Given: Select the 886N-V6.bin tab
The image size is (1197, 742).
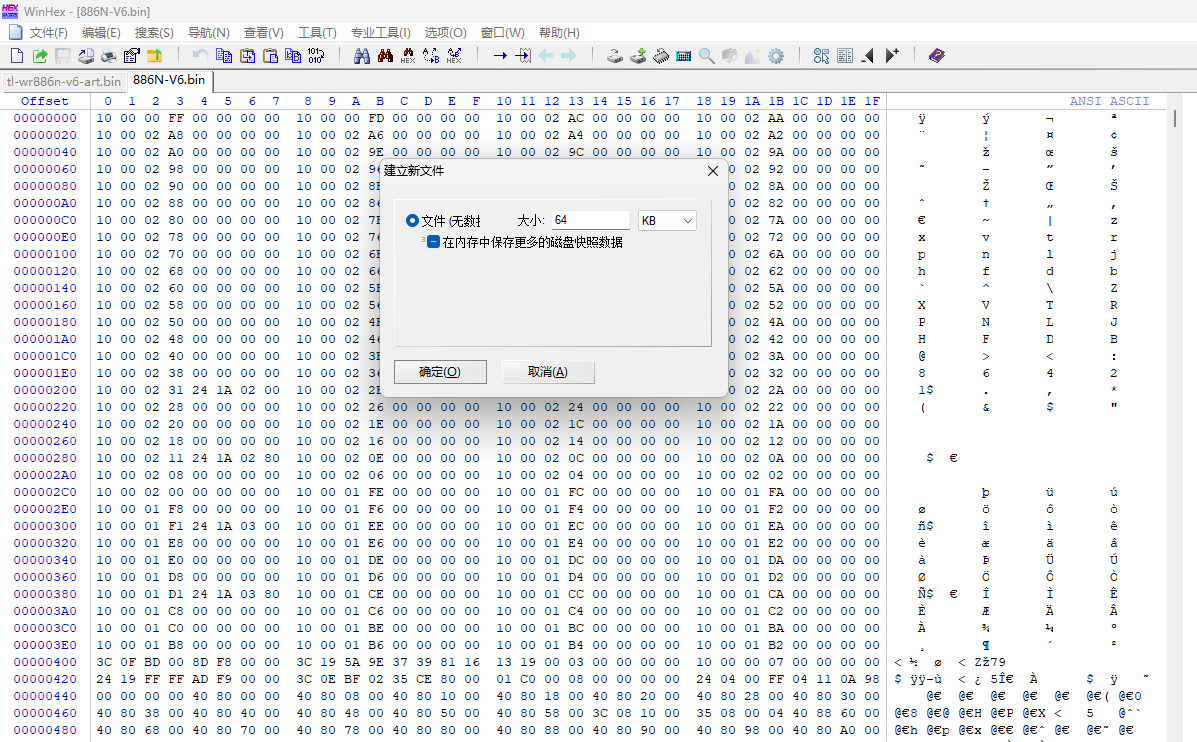Looking at the screenshot, I should click(x=169, y=80).
